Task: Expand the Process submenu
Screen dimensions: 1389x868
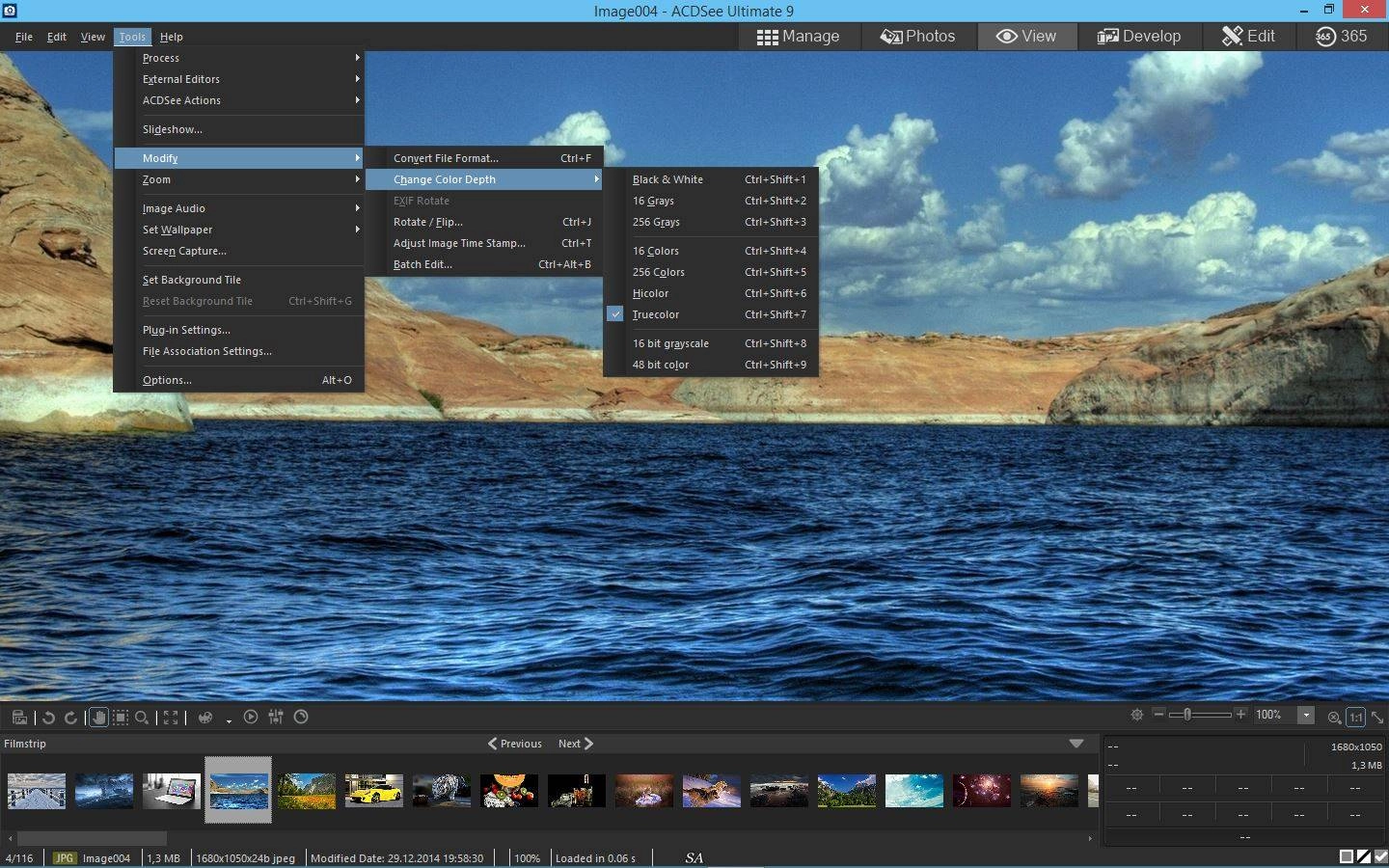Action: [x=238, y=58]
